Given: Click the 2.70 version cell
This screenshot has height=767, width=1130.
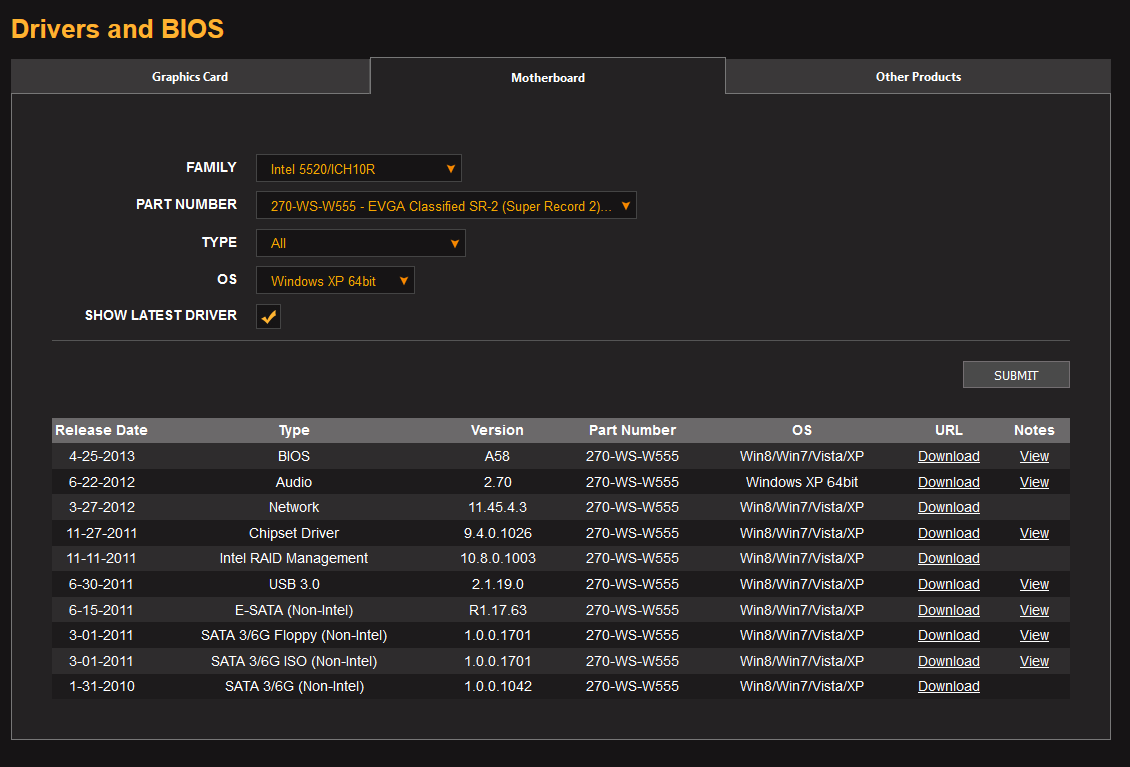Looking at the screenshot, I should point(497,482).
